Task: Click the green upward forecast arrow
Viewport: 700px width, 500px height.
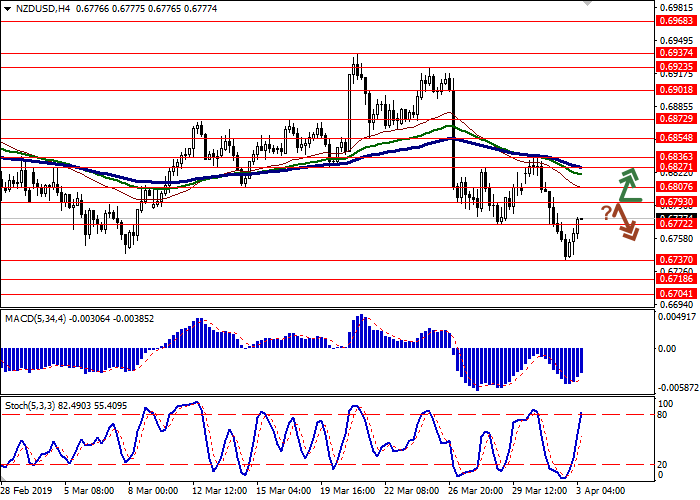Action: pyautogui.click(x=627, y=184)
